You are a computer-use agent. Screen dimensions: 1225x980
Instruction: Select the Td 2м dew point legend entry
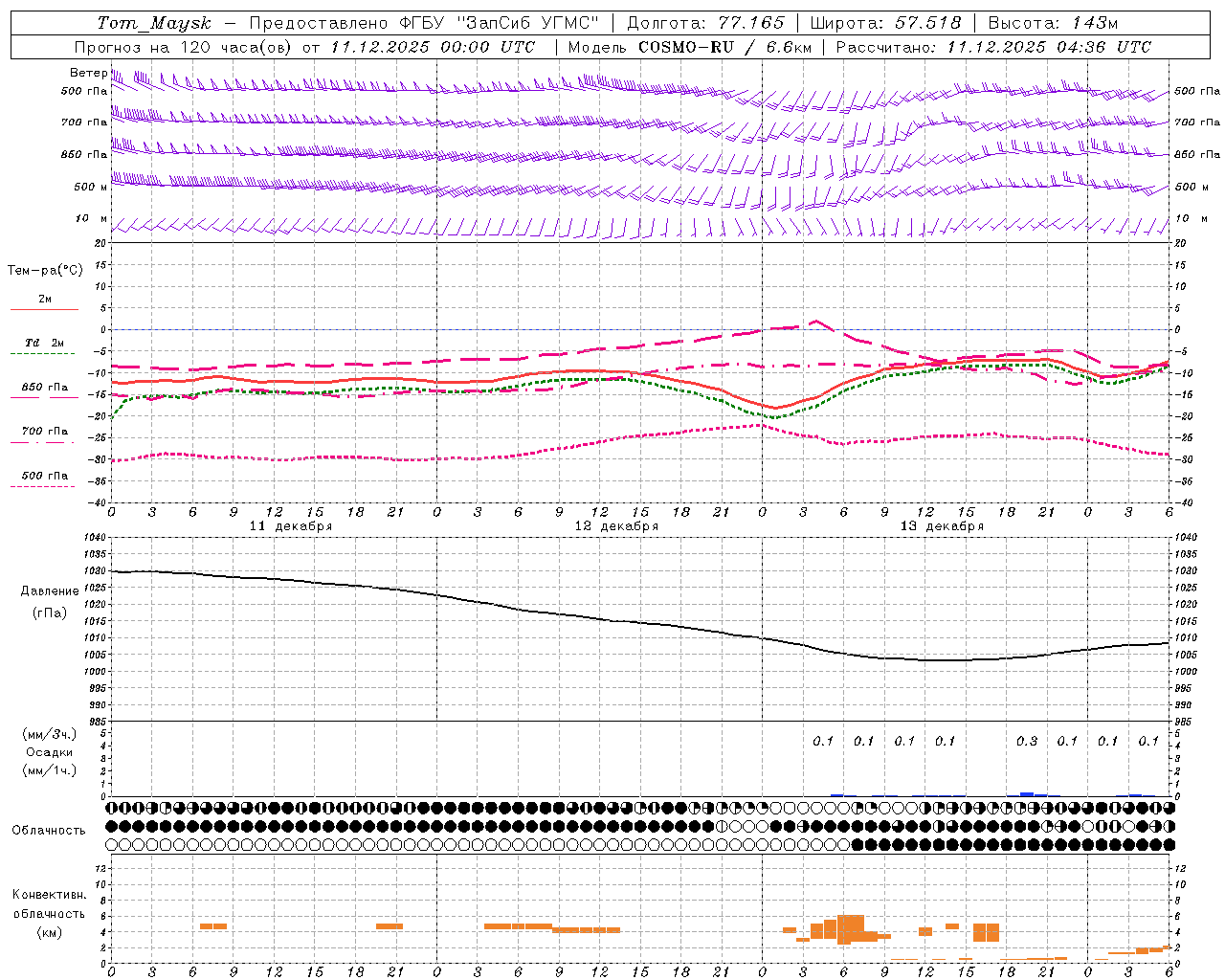(x=45, y=343)
